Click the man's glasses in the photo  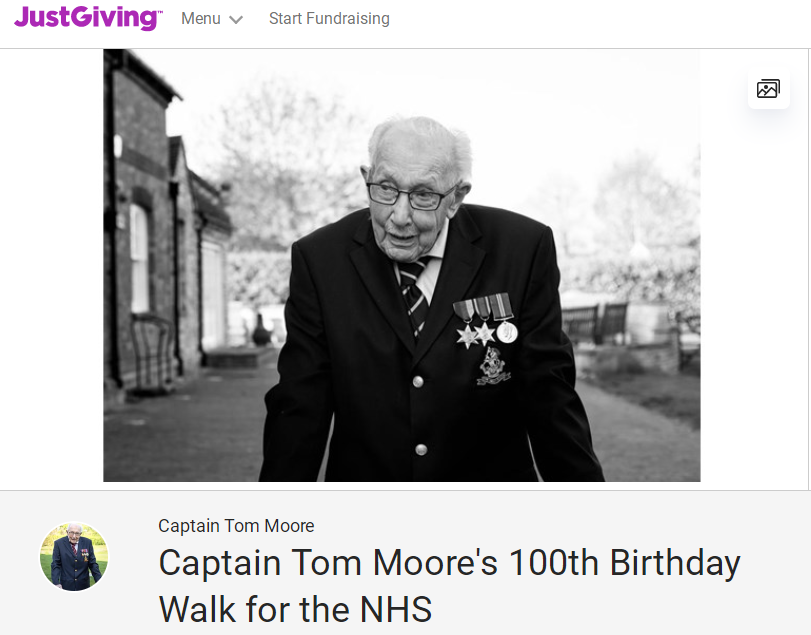click(x=409, y=194)
